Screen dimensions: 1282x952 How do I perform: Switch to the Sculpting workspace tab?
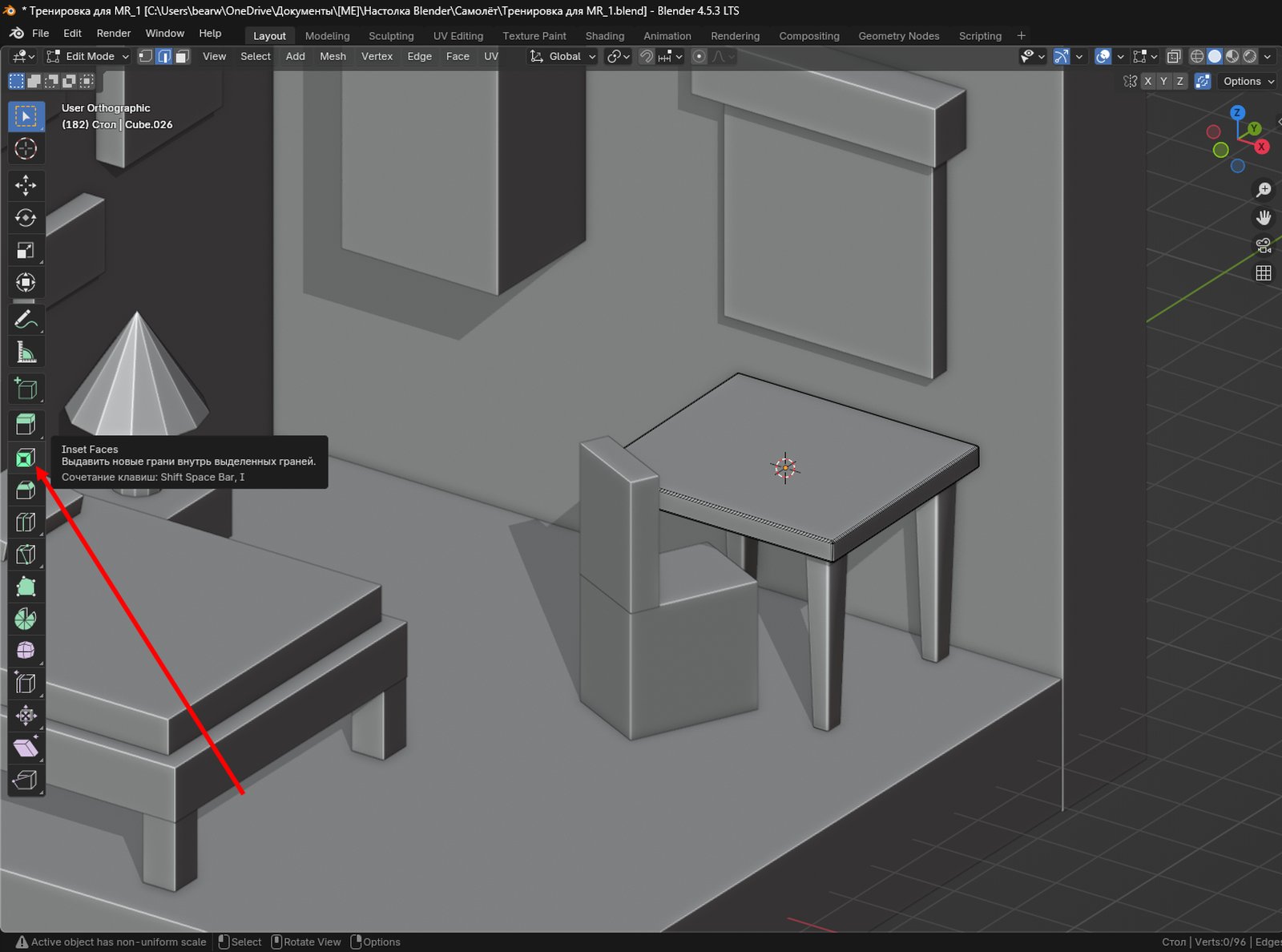coord(391,36)
